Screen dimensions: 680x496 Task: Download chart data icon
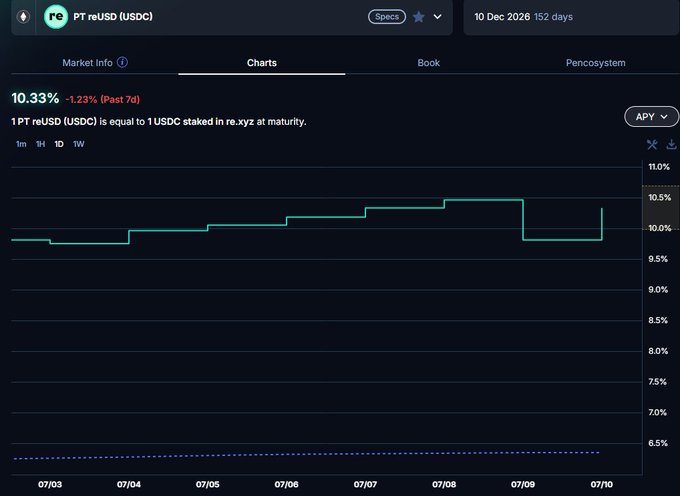pos(671,144)
